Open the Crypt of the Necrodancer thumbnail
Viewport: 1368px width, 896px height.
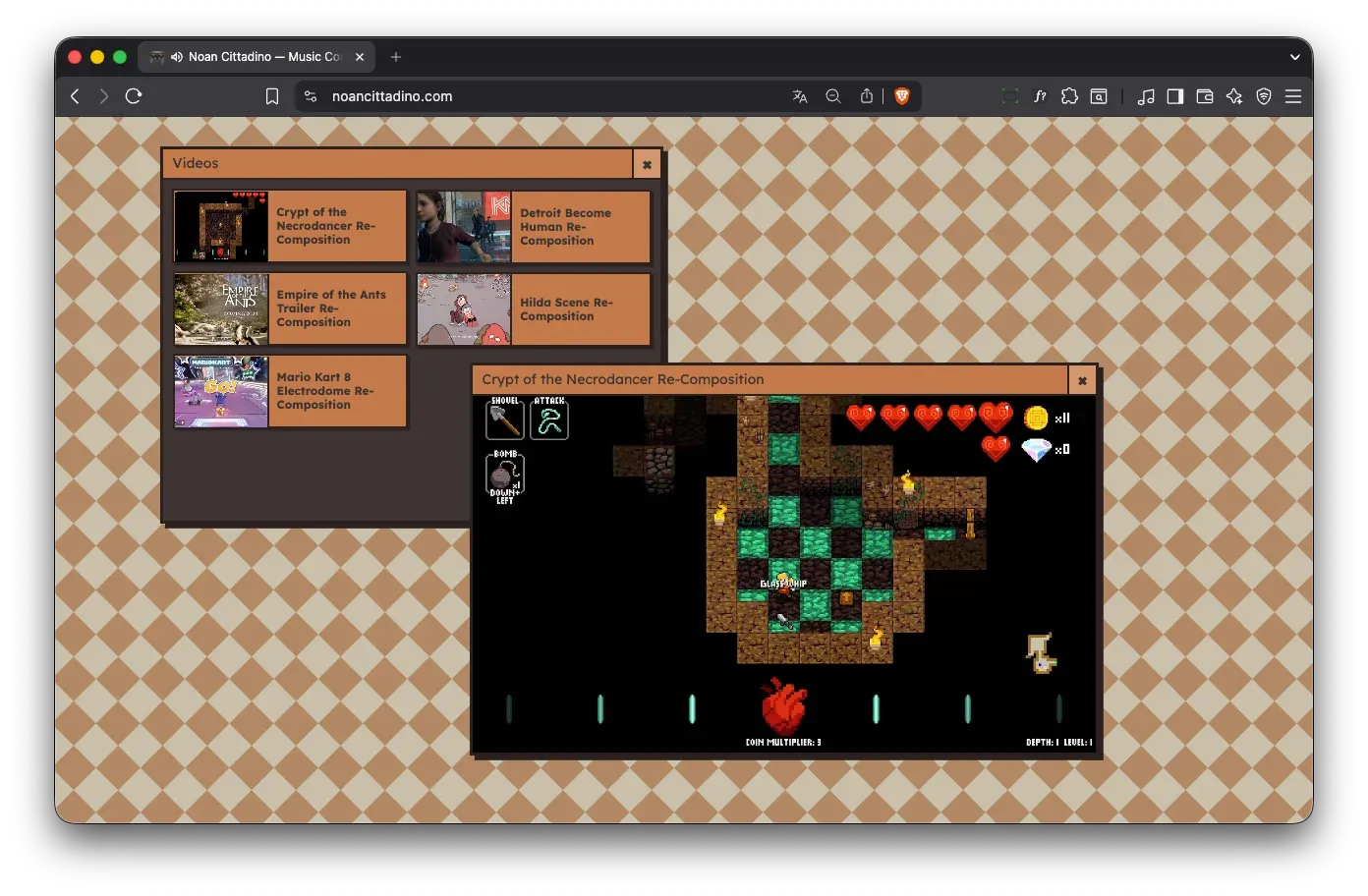221,226
